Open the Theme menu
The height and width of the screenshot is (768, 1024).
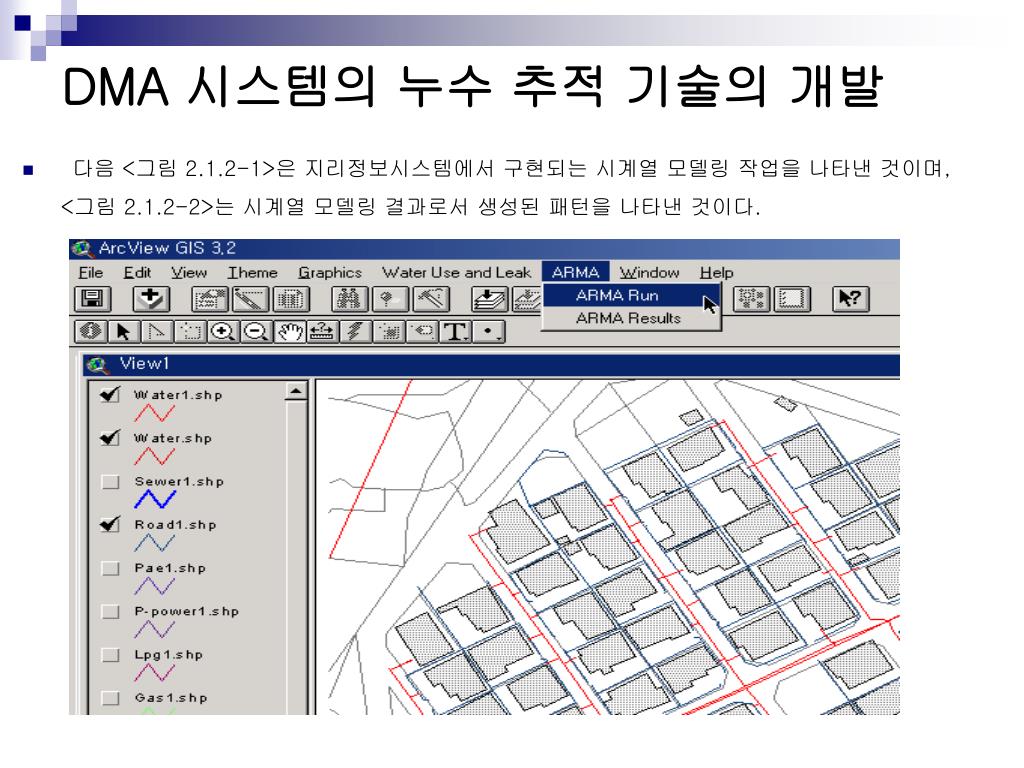point(253,272)
